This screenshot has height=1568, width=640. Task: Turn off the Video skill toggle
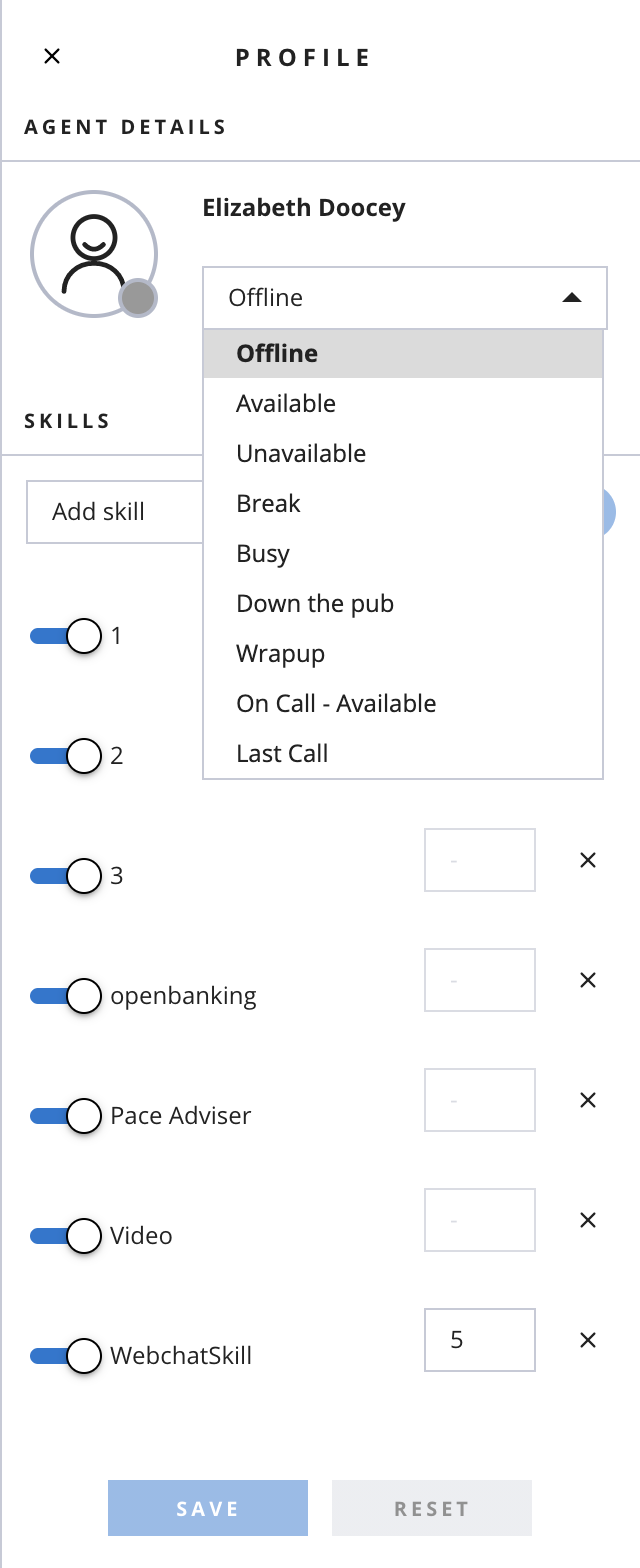[66, 1236]
